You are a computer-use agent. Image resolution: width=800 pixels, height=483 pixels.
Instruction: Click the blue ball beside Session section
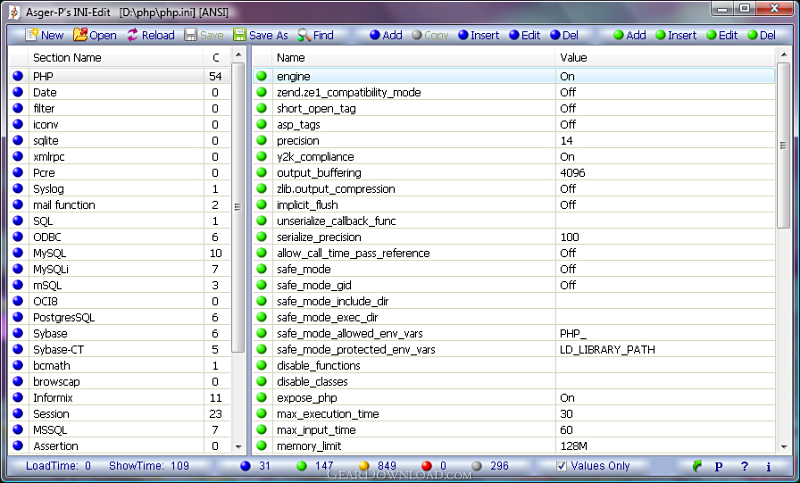pyautogui.click(x=18, y=413)
